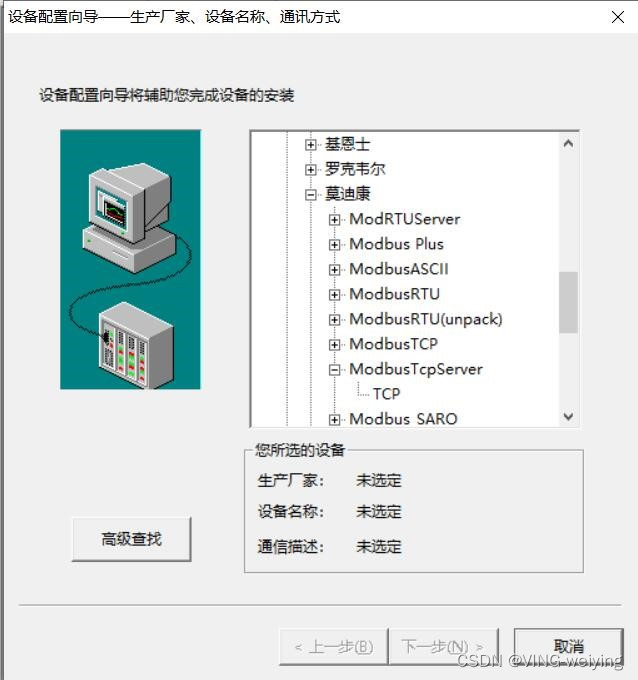Select the ModbusTCP tree item label
This screenshot has height=680, width=638.
pos(393,344)
